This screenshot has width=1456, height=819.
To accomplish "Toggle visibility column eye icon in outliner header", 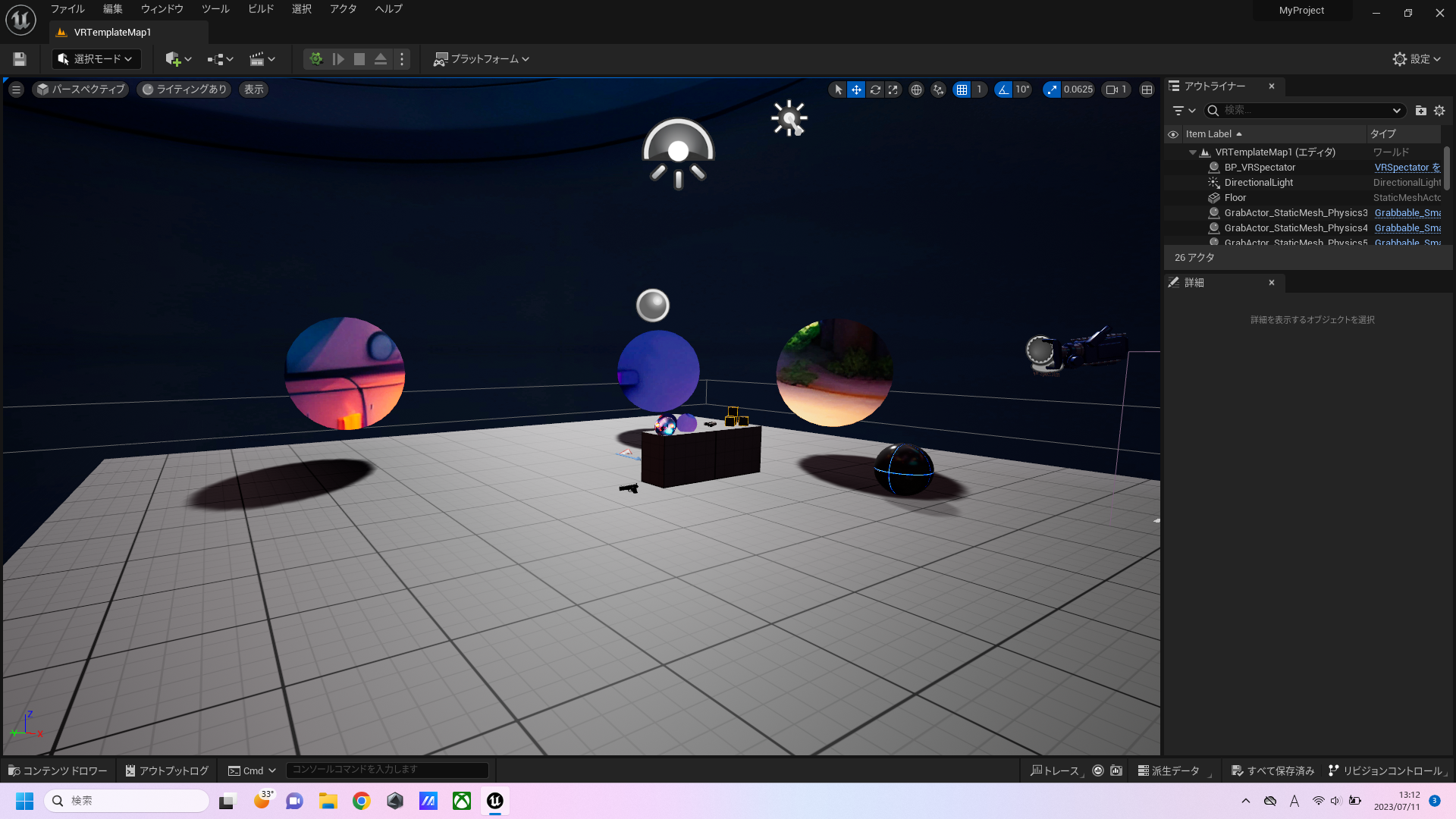I will [x=1173, y=134].
